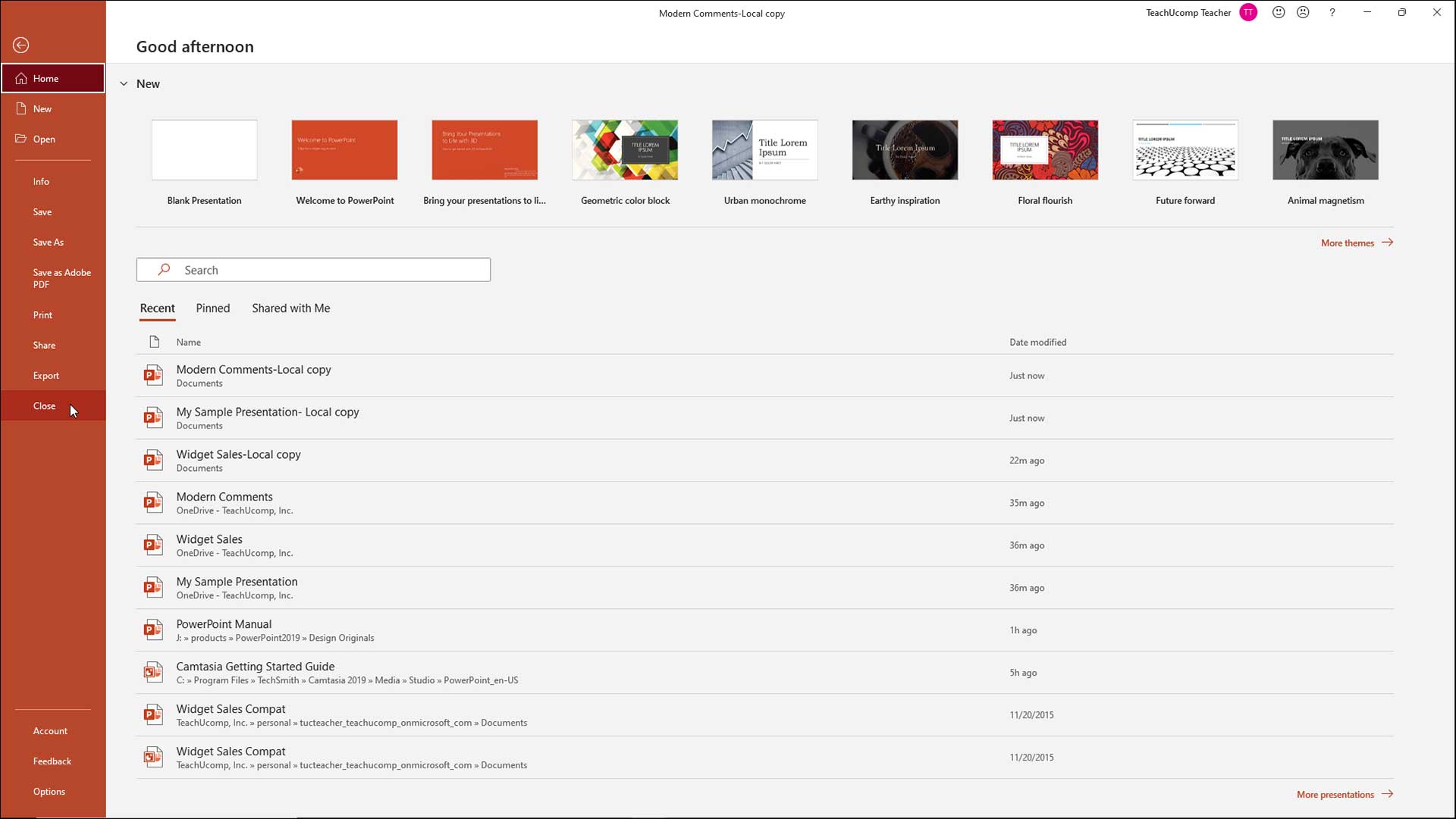
Task: Select the Floral flourish theme thumbnail
Action: (x=1044, y=150)
